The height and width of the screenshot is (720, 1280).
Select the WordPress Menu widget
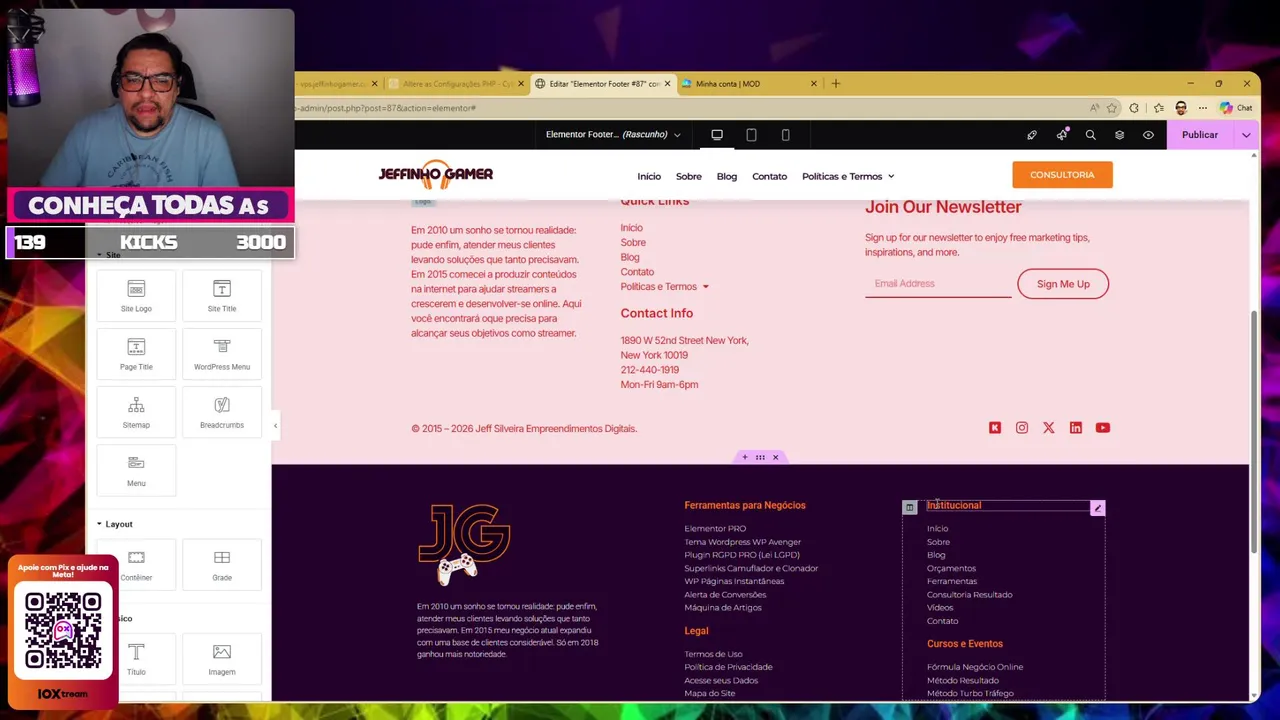[222, 353]
